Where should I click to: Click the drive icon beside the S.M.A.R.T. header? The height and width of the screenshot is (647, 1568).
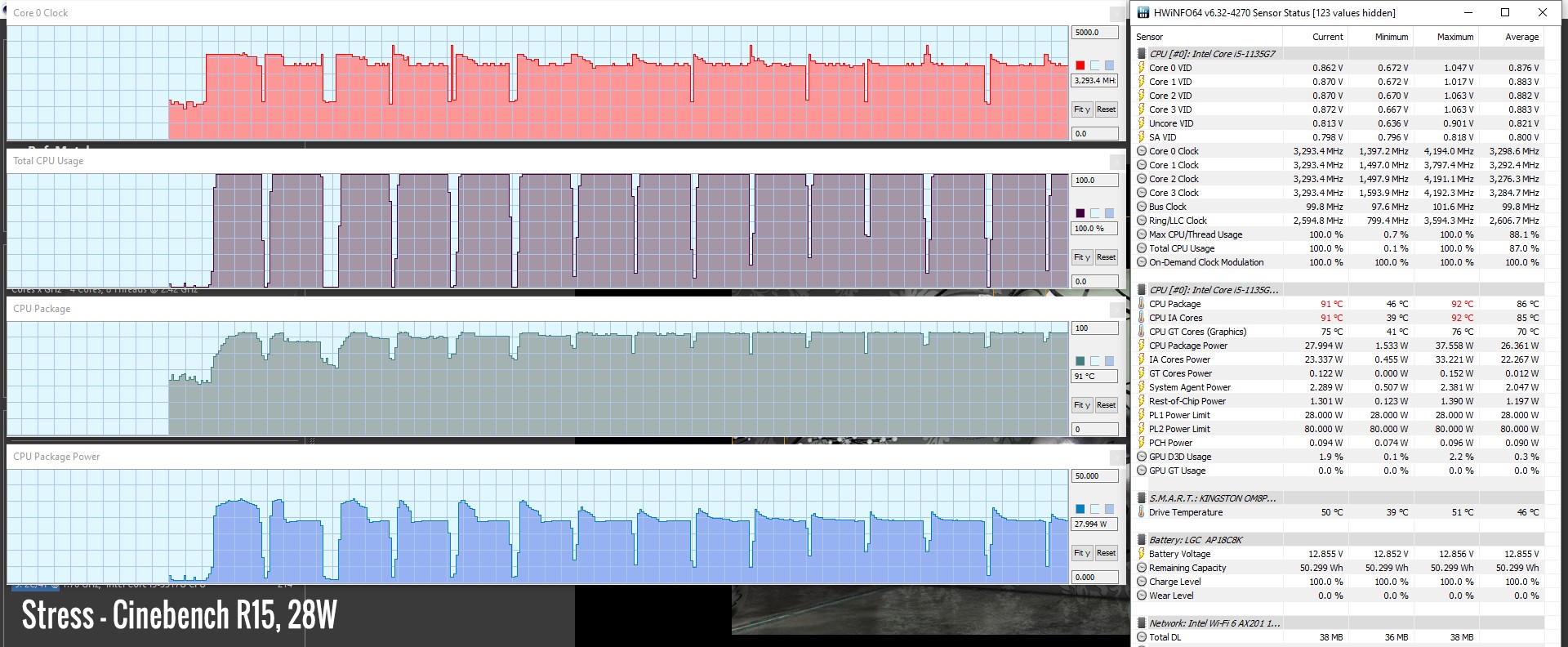pyautogui.click(x=1142, y=498)
